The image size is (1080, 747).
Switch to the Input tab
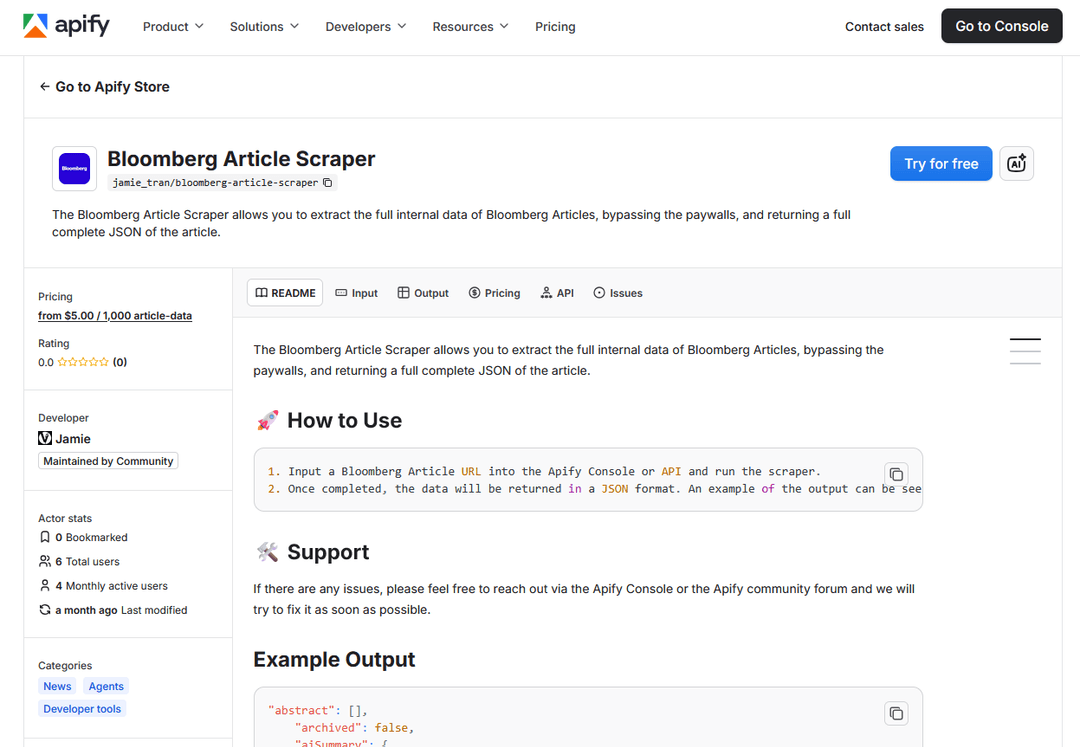pyautogui.click(x=357, y=293)
